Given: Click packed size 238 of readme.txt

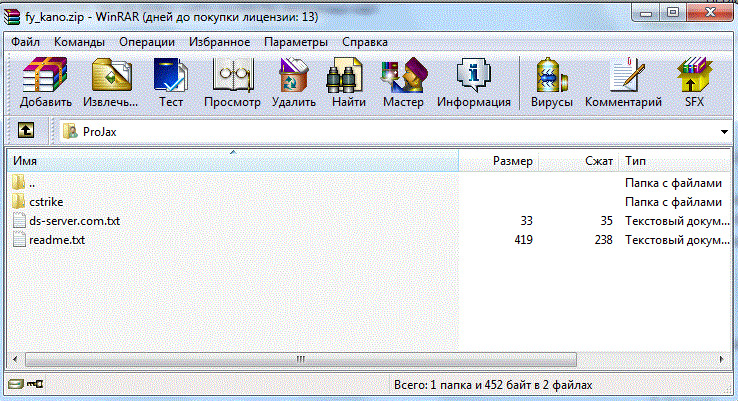Looking at the screenshot, I should point(603,240).
